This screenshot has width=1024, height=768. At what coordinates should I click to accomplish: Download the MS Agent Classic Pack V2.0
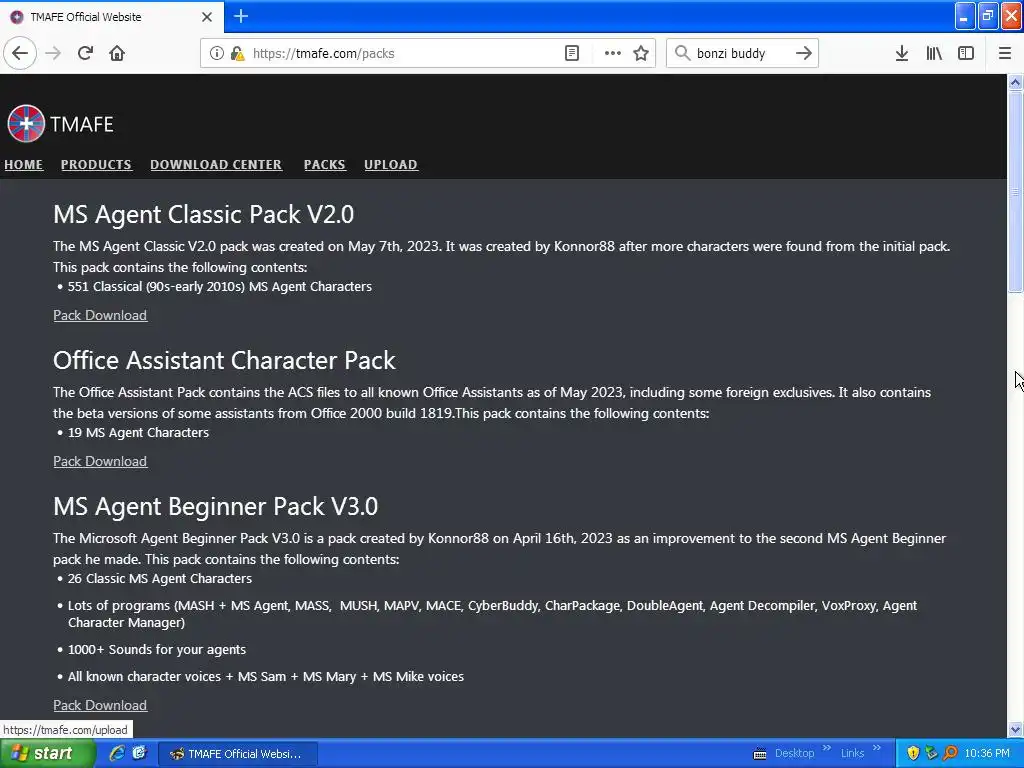(100, 315)
